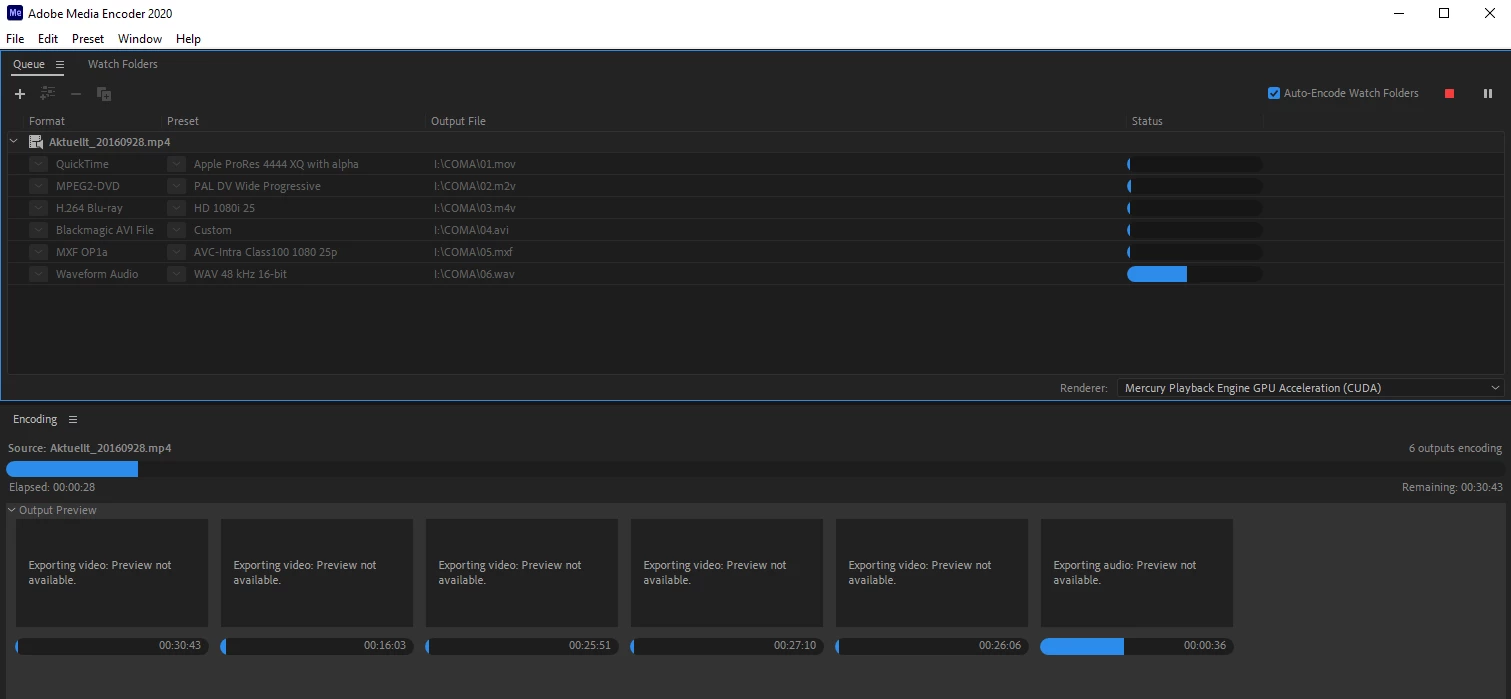Click the progress bar showing 00:27:10
Image resolution: width=1511 pixels, height=699 pixels.
pos(726,646)
